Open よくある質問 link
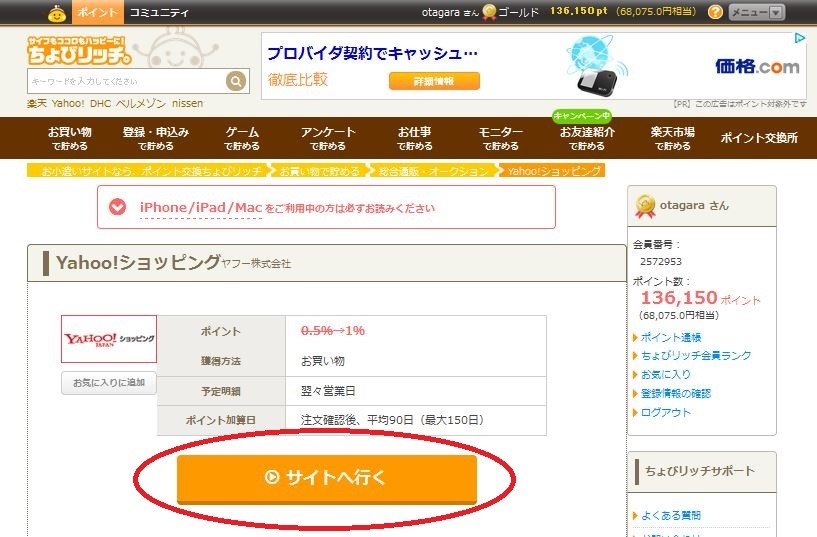This screenshot has height=537, width=817. pos(671,515)
